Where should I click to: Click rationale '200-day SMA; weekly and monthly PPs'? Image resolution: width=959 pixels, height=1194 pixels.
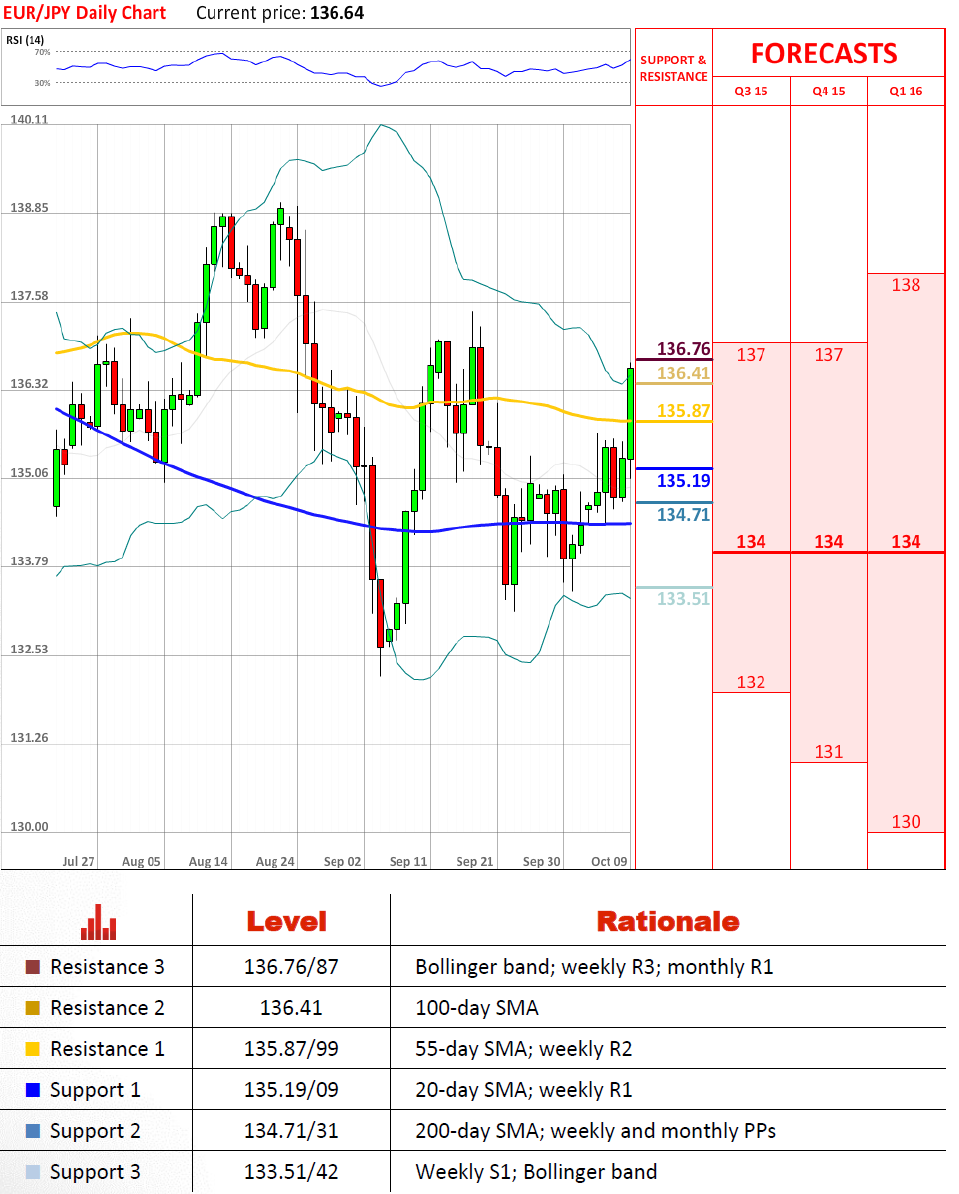pyautogui.click(x=596, y=1132)
